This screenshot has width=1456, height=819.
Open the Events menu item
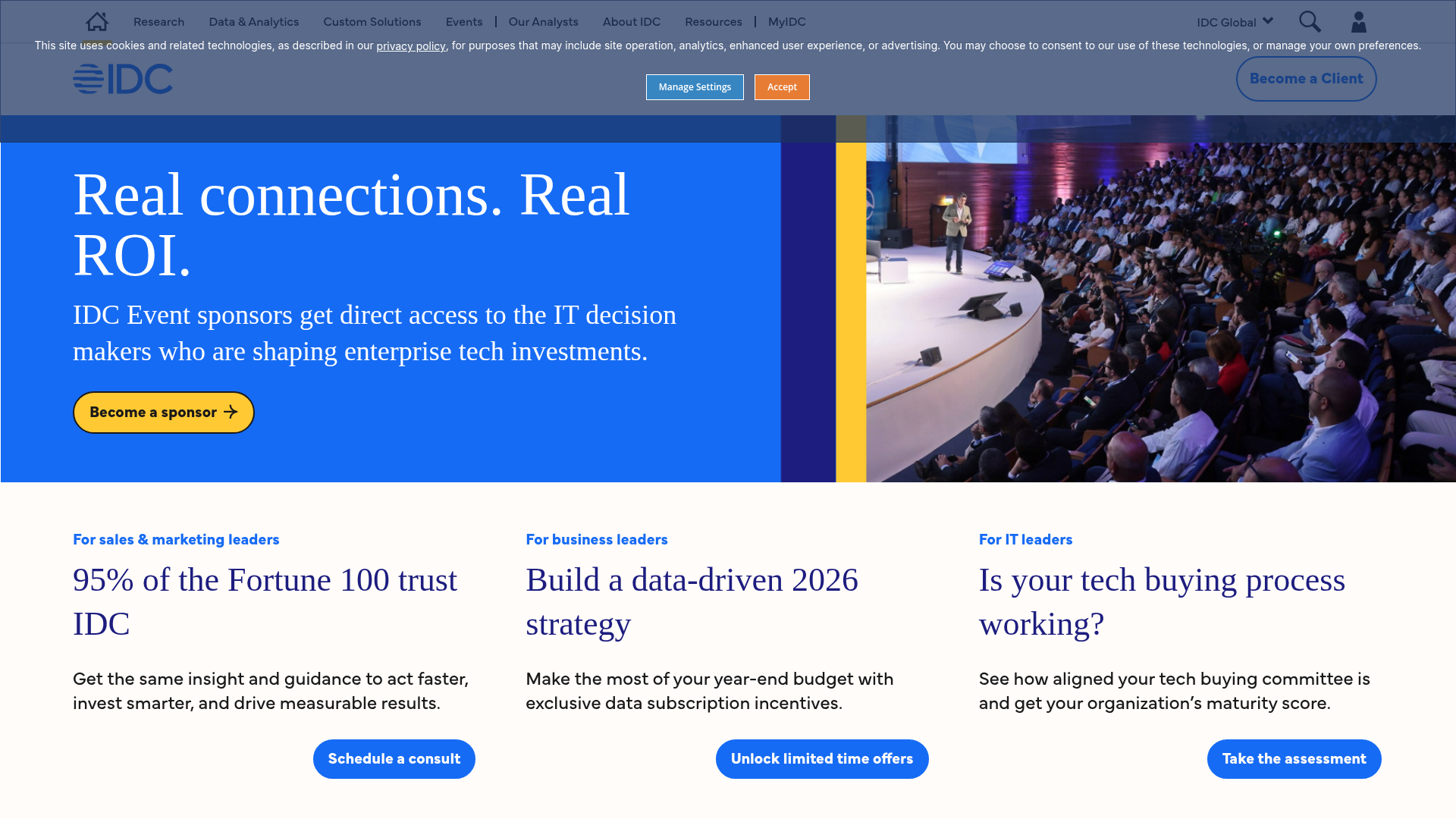click(463, 21)
